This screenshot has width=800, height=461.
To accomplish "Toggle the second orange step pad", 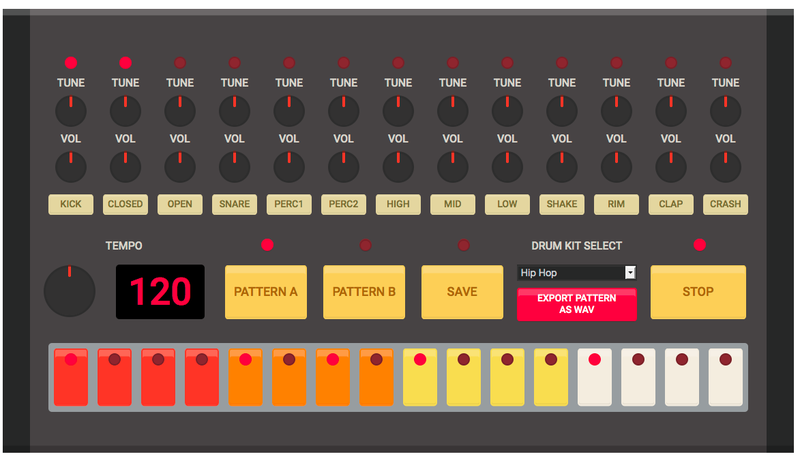I will click(x=289, y=377).
